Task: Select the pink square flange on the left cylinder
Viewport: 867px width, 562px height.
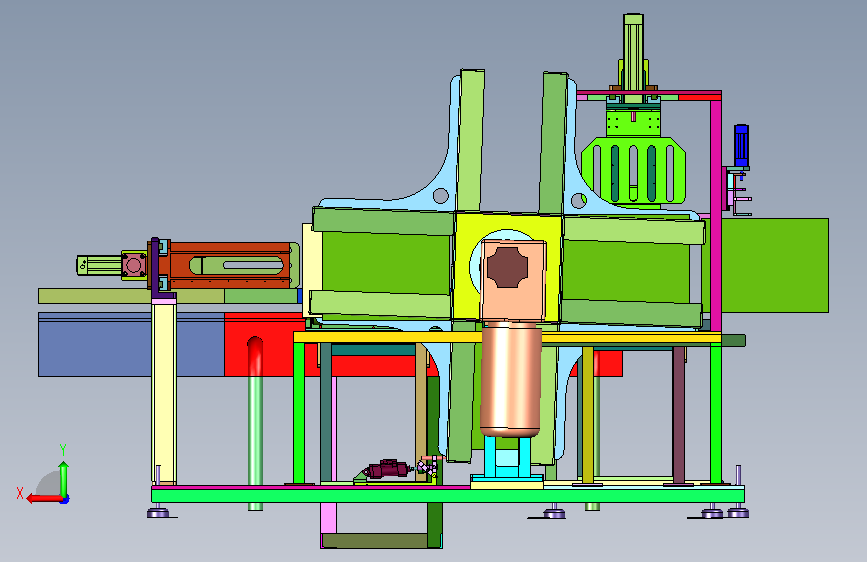Action: click(x=133, y=265)
